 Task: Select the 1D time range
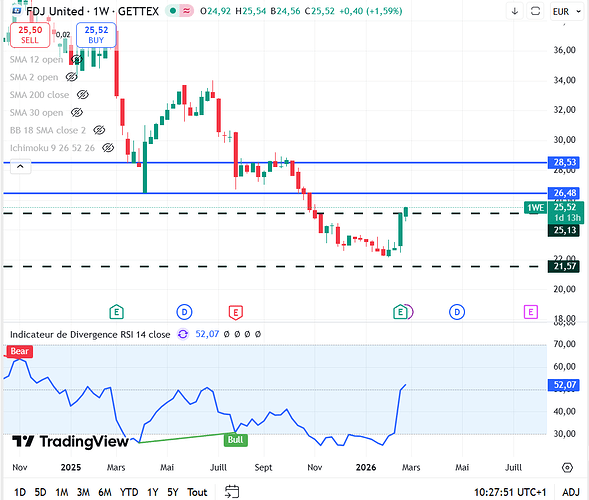coord(20,492)
